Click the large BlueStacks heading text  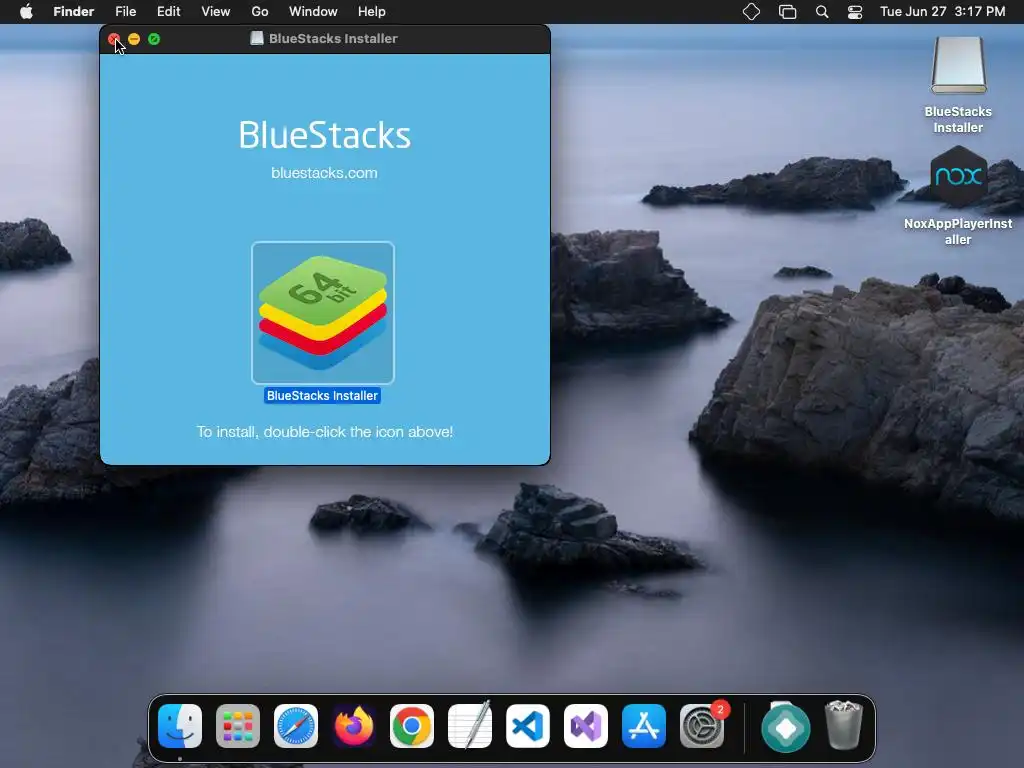(x=325, y=135)
